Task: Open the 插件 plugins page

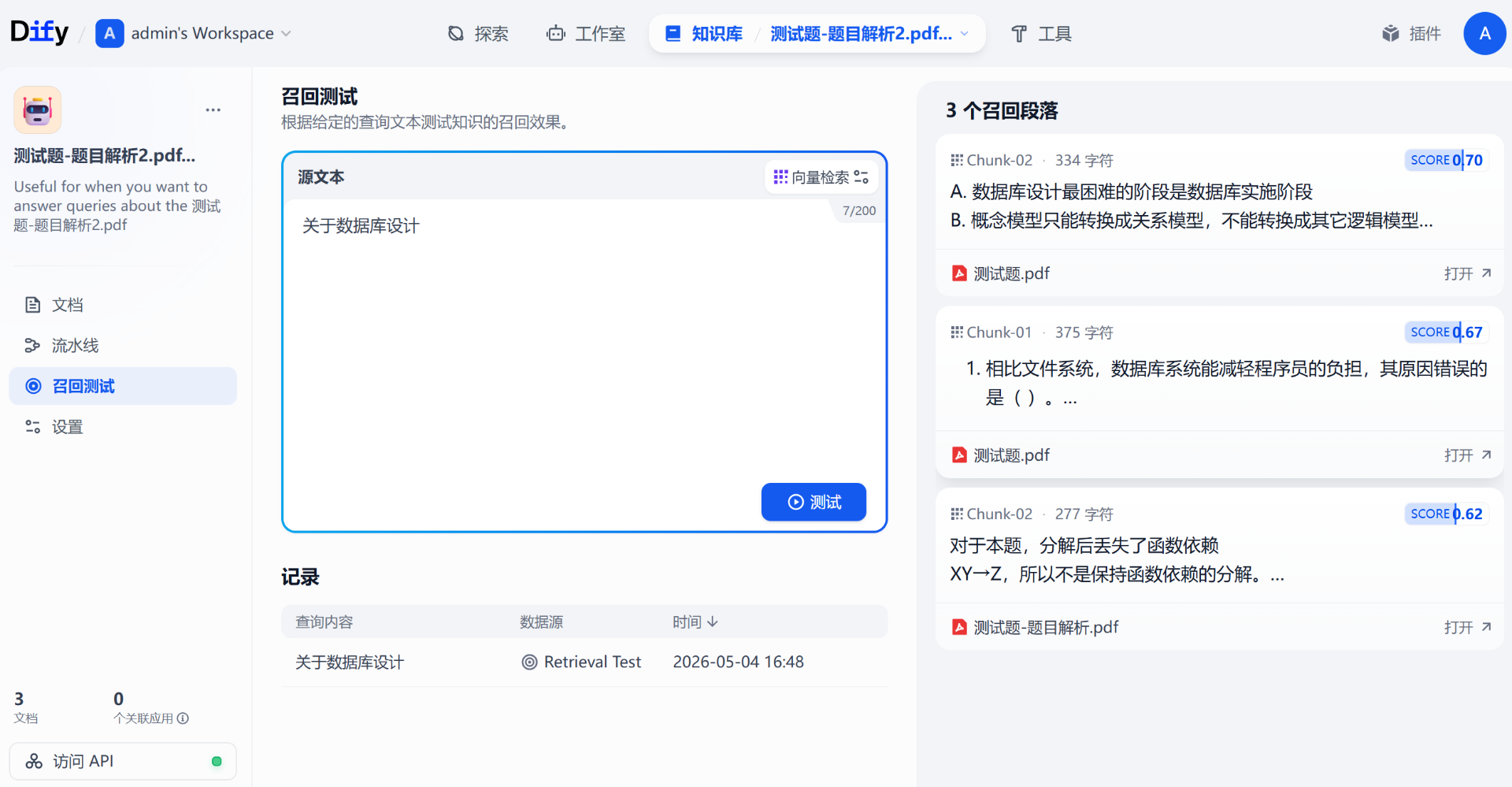Action: (1411, 34)
